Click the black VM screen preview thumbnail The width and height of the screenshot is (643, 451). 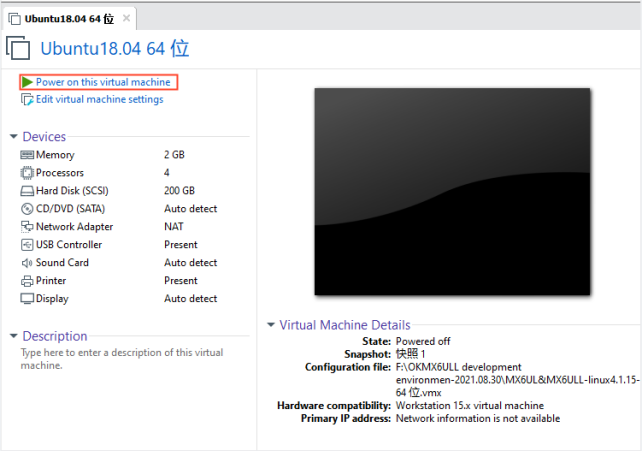(x=451, y=192)
